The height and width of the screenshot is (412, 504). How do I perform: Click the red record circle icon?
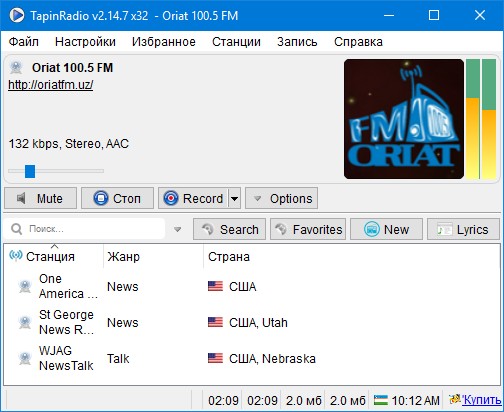[x=171, y=198]
